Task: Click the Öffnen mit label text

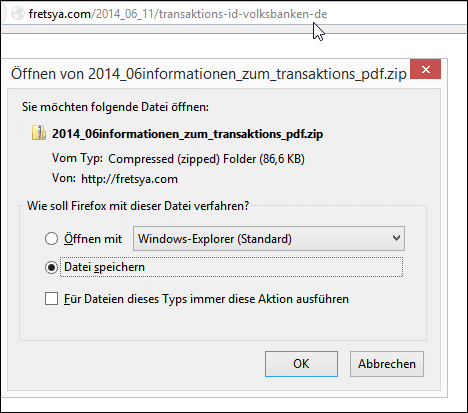Action: (x=93, y=239)
